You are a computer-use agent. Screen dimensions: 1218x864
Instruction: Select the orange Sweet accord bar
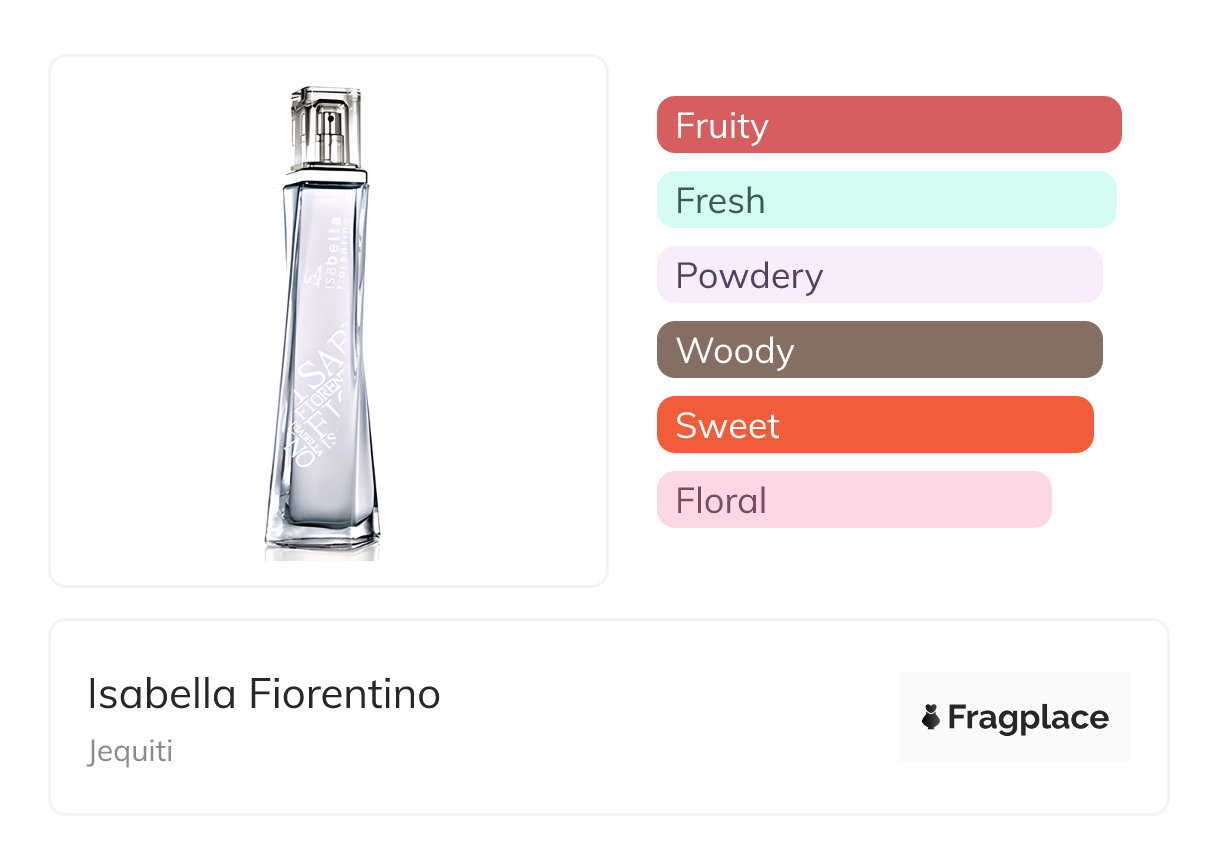coord(875,425)
